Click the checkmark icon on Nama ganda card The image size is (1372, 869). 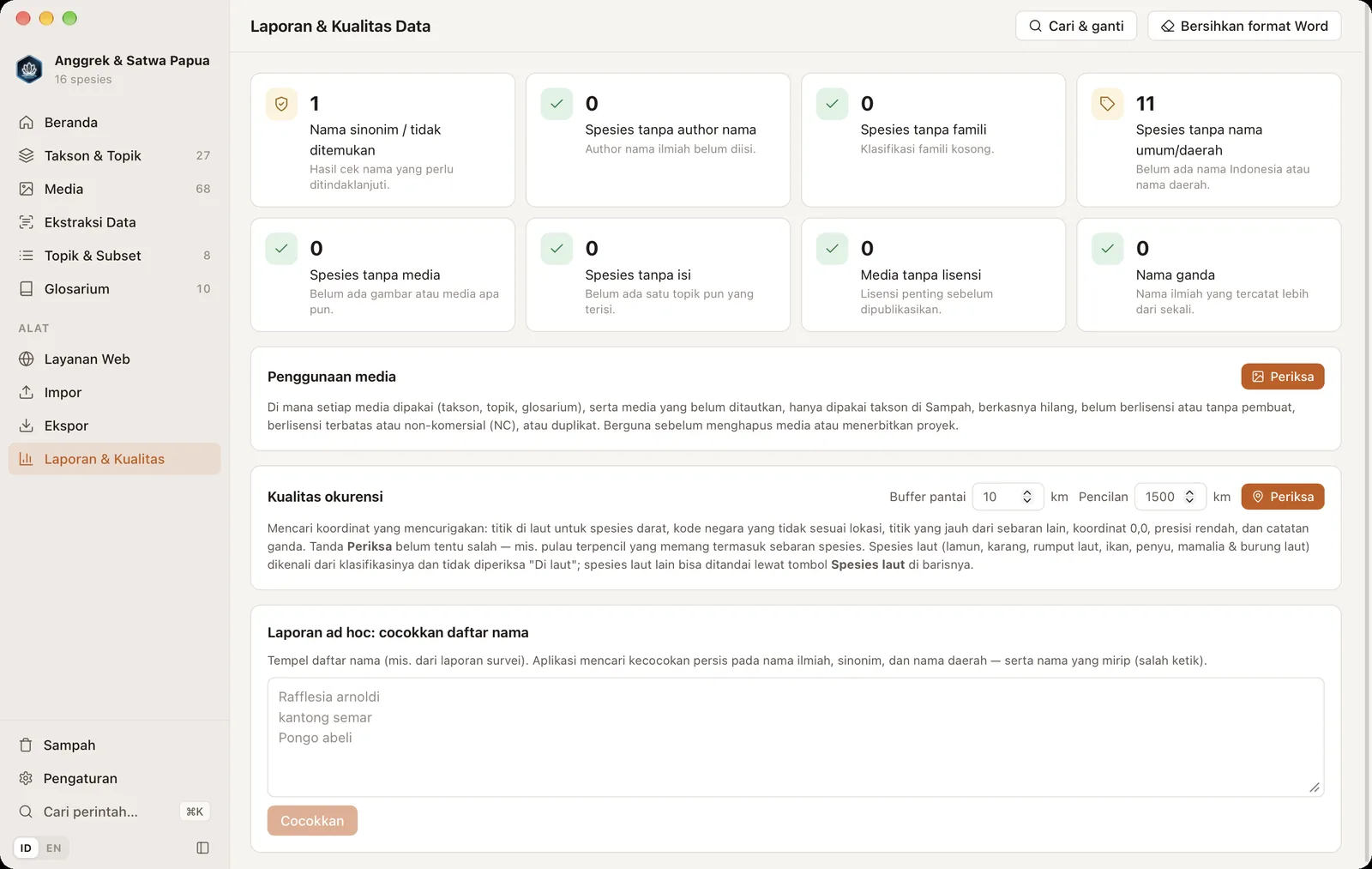pyautogui.click(x=1107, y=249)
